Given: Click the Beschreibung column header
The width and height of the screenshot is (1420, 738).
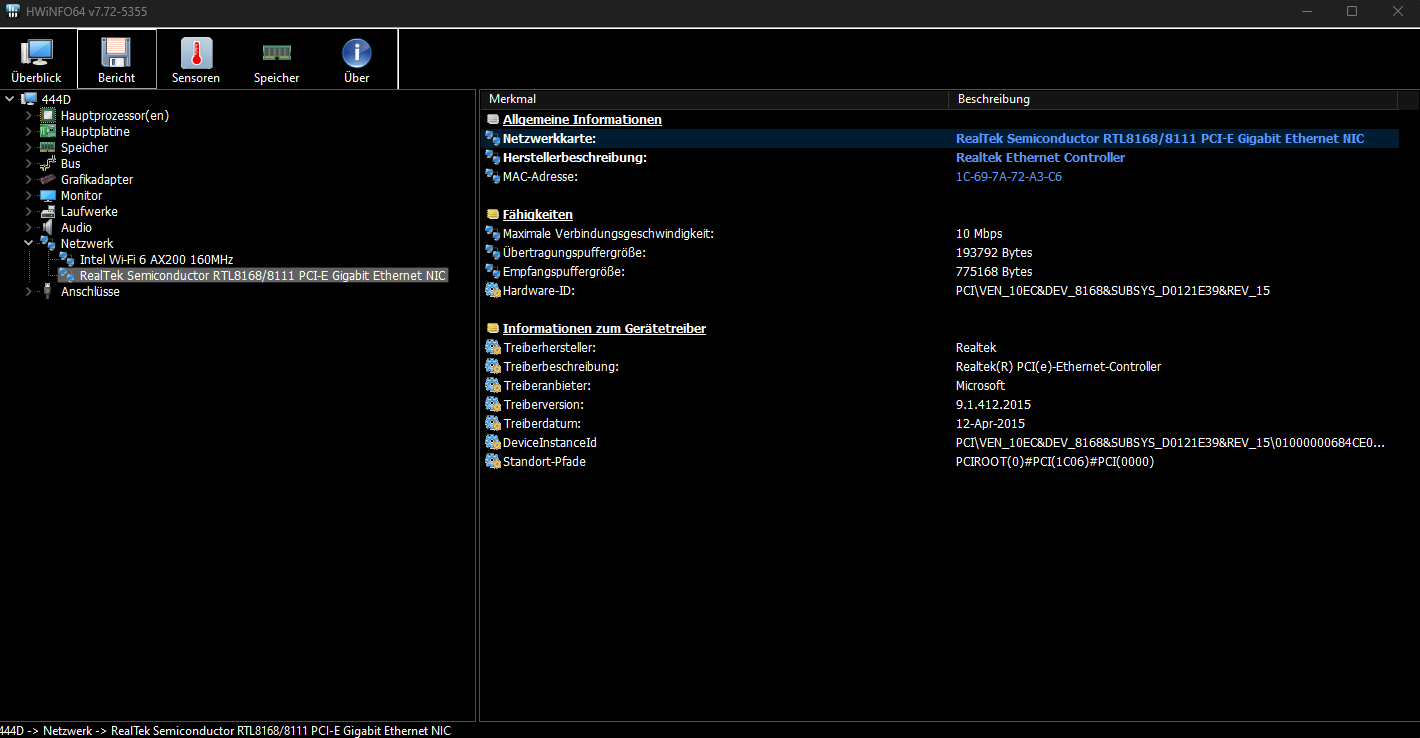Looking at the screenshot, I should [1172, 99].
